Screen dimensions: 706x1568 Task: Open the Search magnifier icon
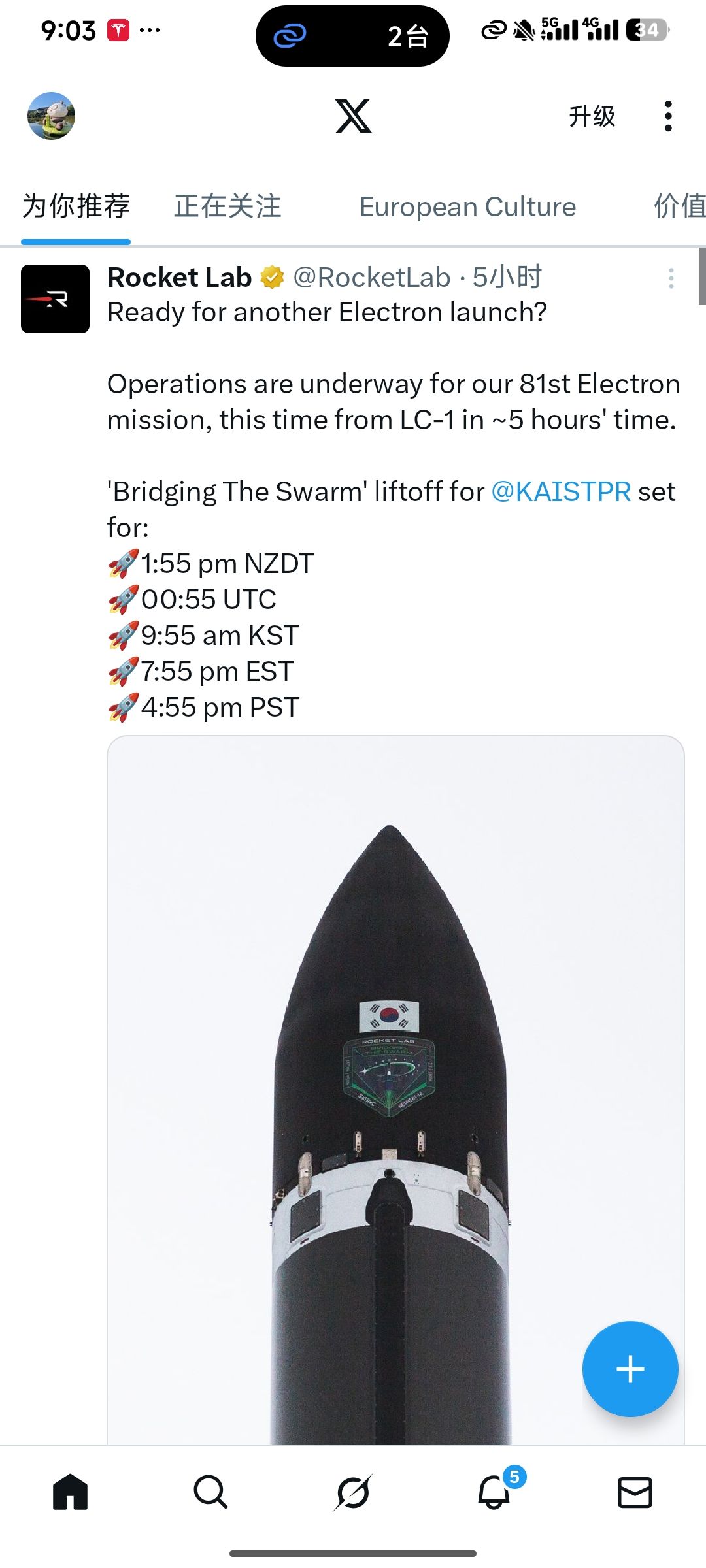tap(210, 1492)
